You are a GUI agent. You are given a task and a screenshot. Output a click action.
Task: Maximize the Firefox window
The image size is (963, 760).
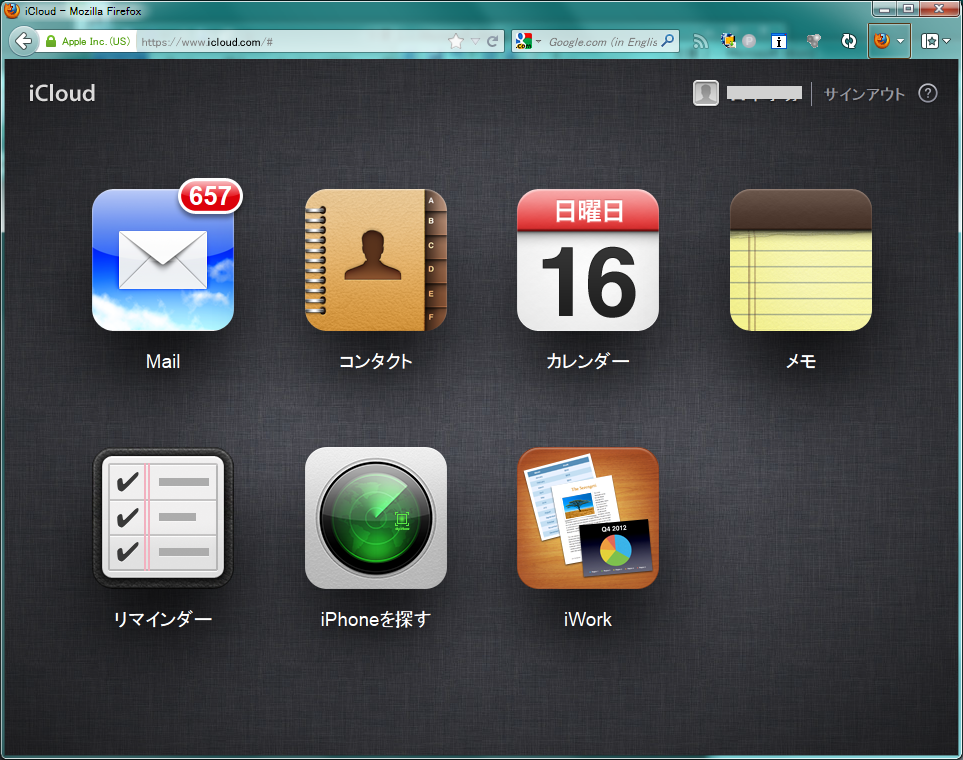click(908, 9)
